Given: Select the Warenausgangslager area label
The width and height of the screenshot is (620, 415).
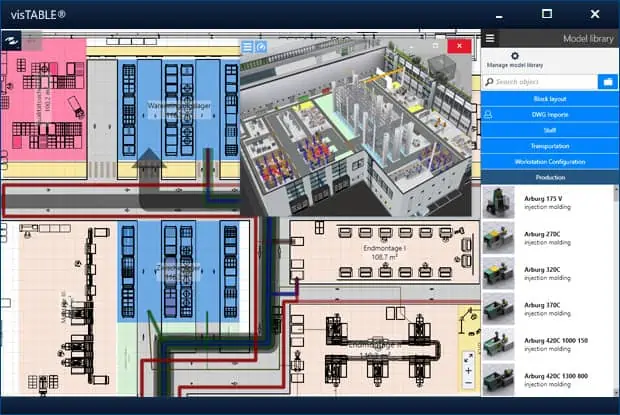Looking at the screenshot, I should 179,106.
